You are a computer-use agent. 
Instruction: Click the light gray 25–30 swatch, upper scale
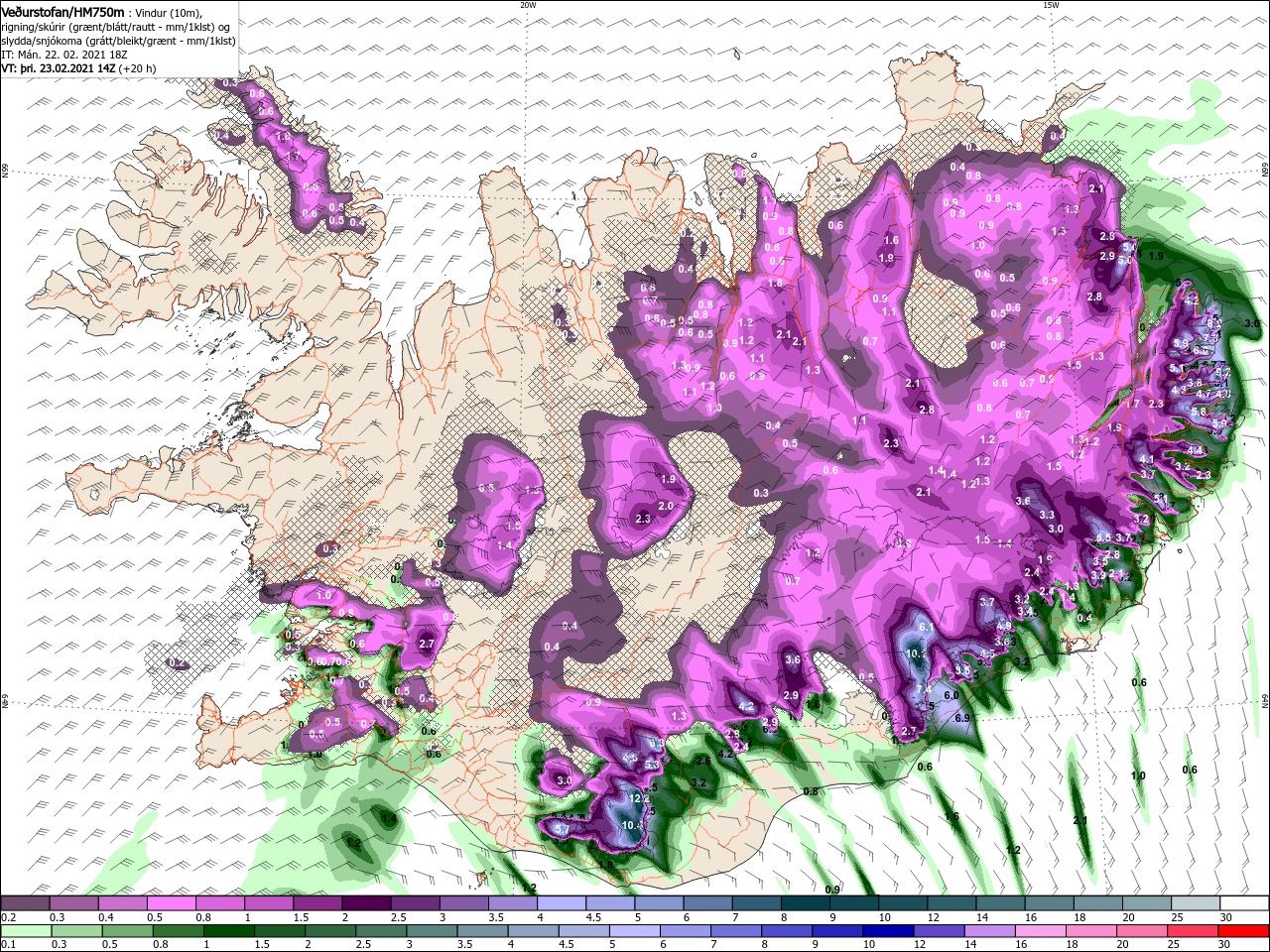pyautogui.click(x=1197, y=903)
